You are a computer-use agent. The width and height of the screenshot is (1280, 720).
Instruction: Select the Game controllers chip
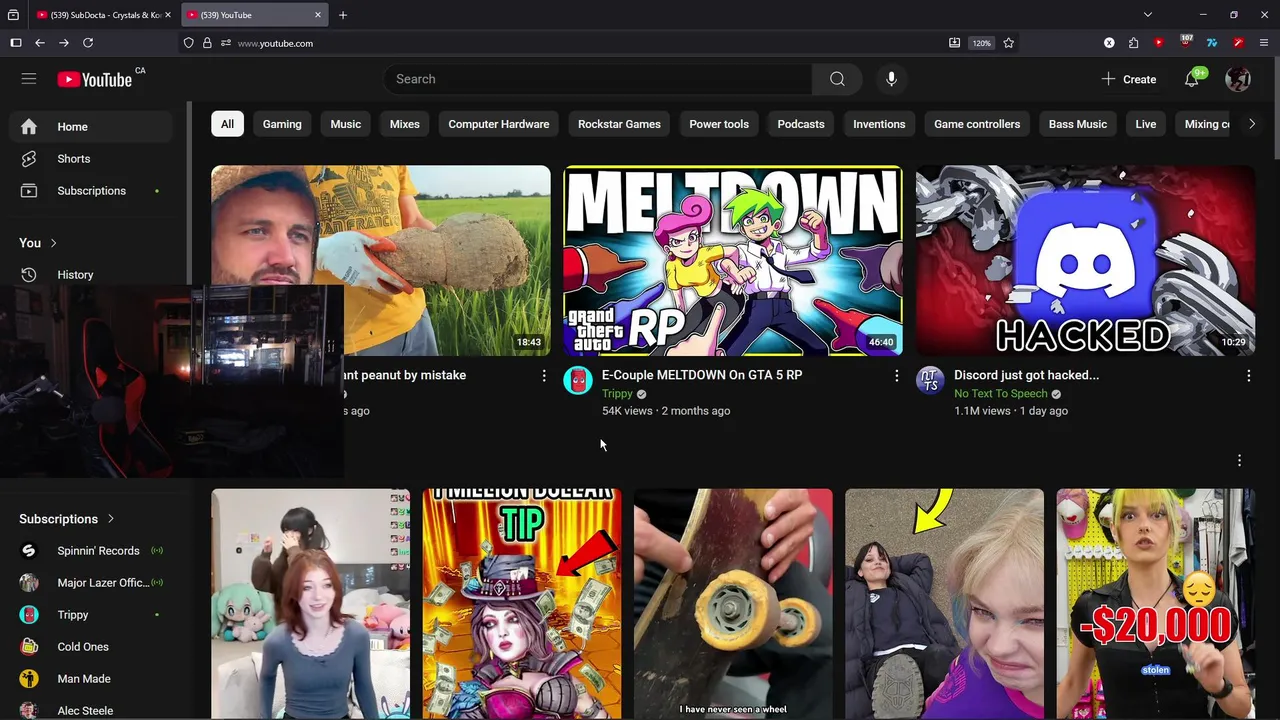[977, 124]
